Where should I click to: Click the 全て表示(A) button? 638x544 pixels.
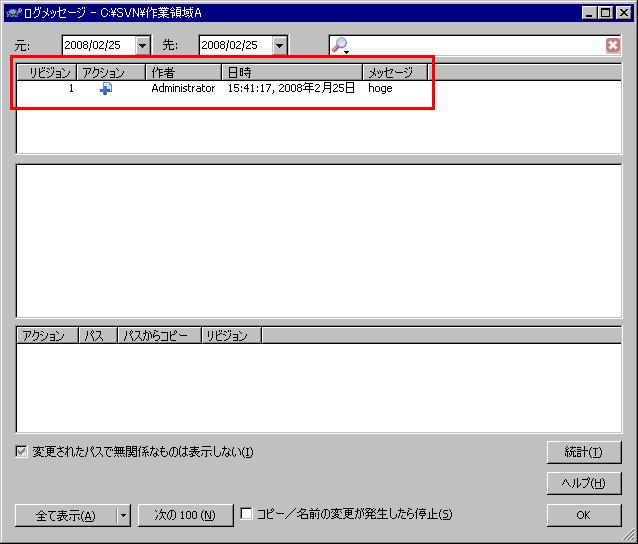(x=66, y=516)
